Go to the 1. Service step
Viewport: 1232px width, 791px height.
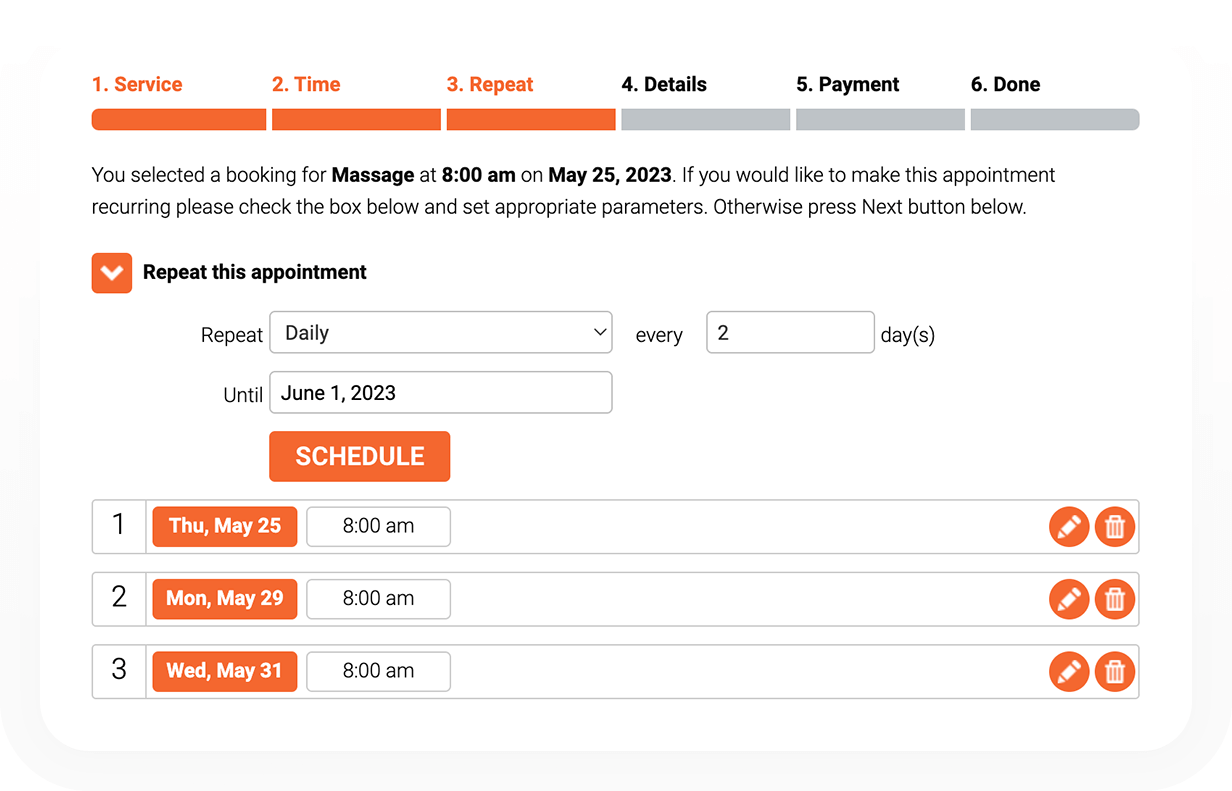pyautogui.click(x=137, y=85)
